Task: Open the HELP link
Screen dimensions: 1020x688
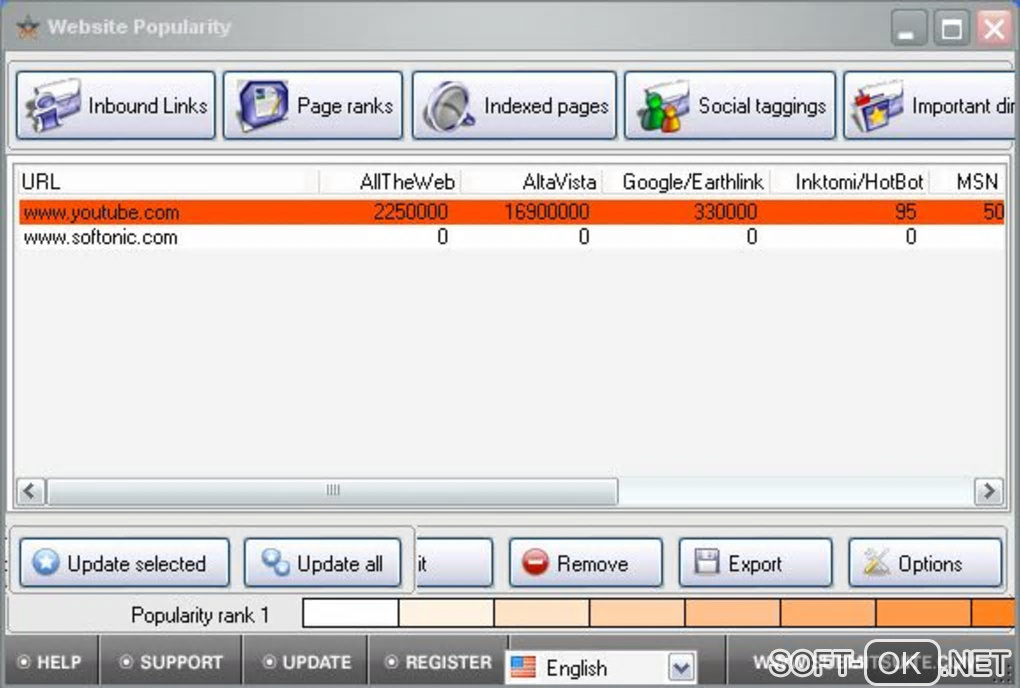Action: [x=51, y=662]
